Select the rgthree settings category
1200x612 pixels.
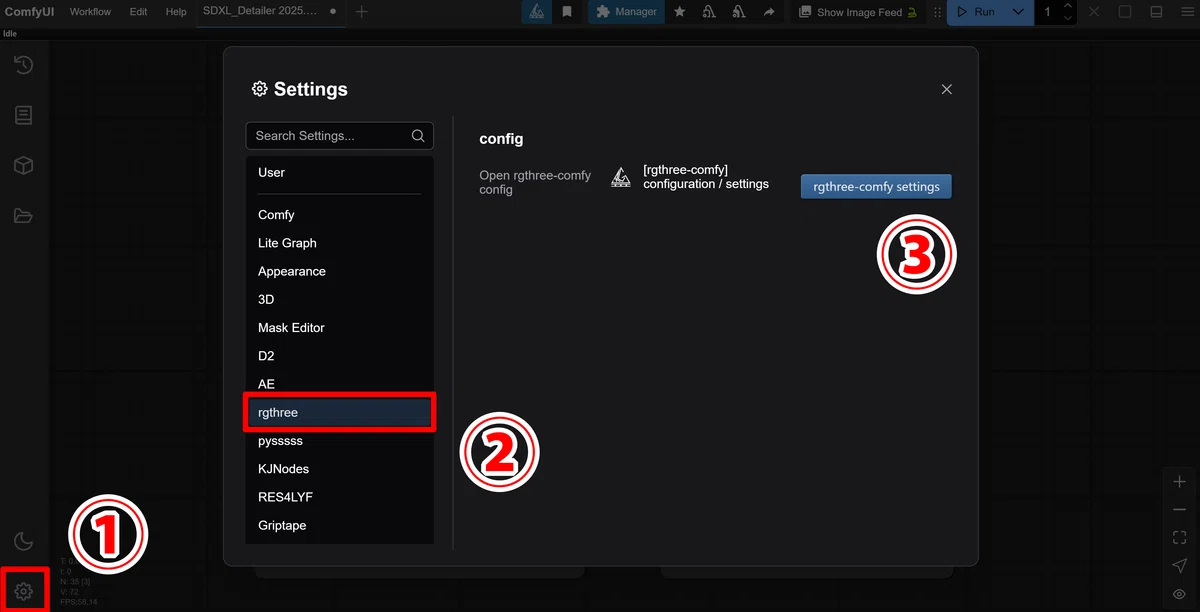point(339,412)
